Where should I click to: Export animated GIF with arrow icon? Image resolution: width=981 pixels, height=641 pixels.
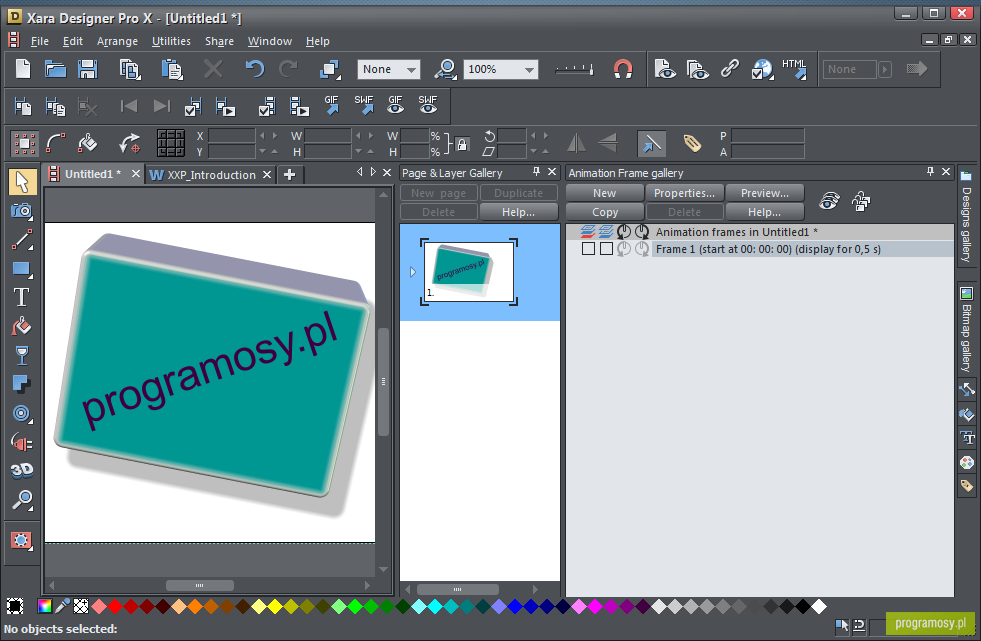(x=332, y=106)
